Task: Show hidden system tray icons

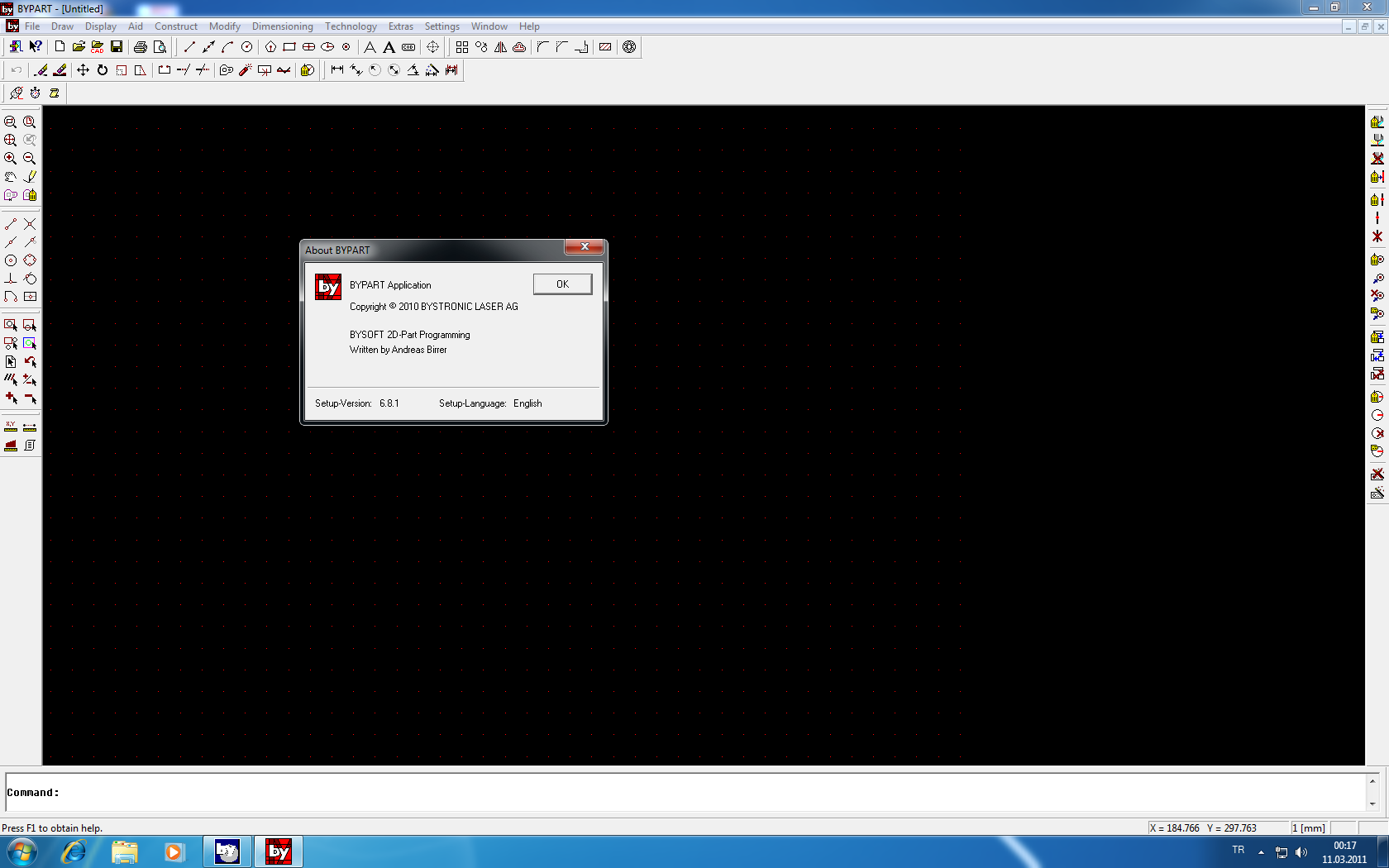Action: click(1261, 852)
